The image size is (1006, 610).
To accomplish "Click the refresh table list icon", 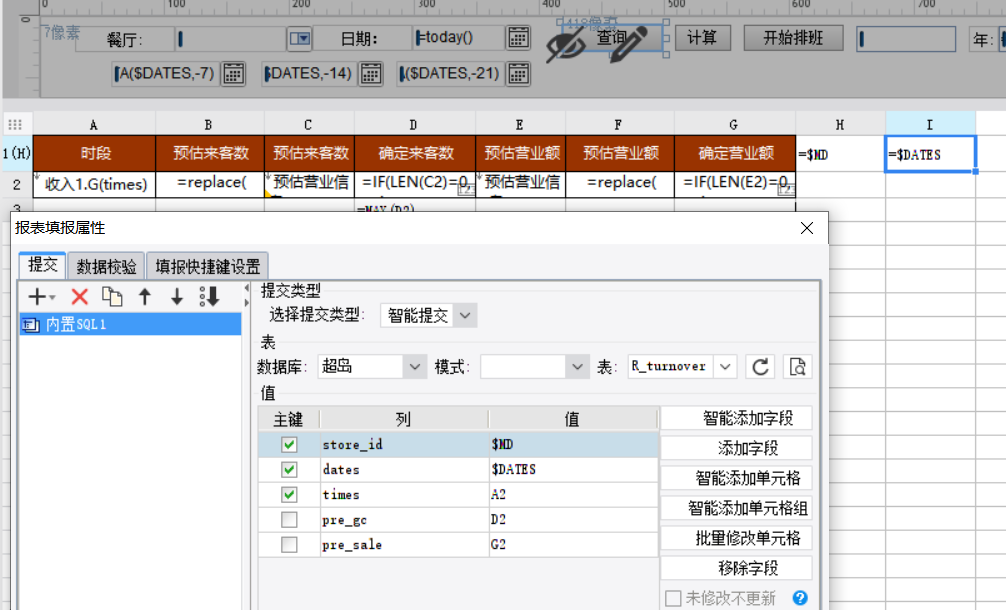I will pyautogui.click(x=760, y=367).
